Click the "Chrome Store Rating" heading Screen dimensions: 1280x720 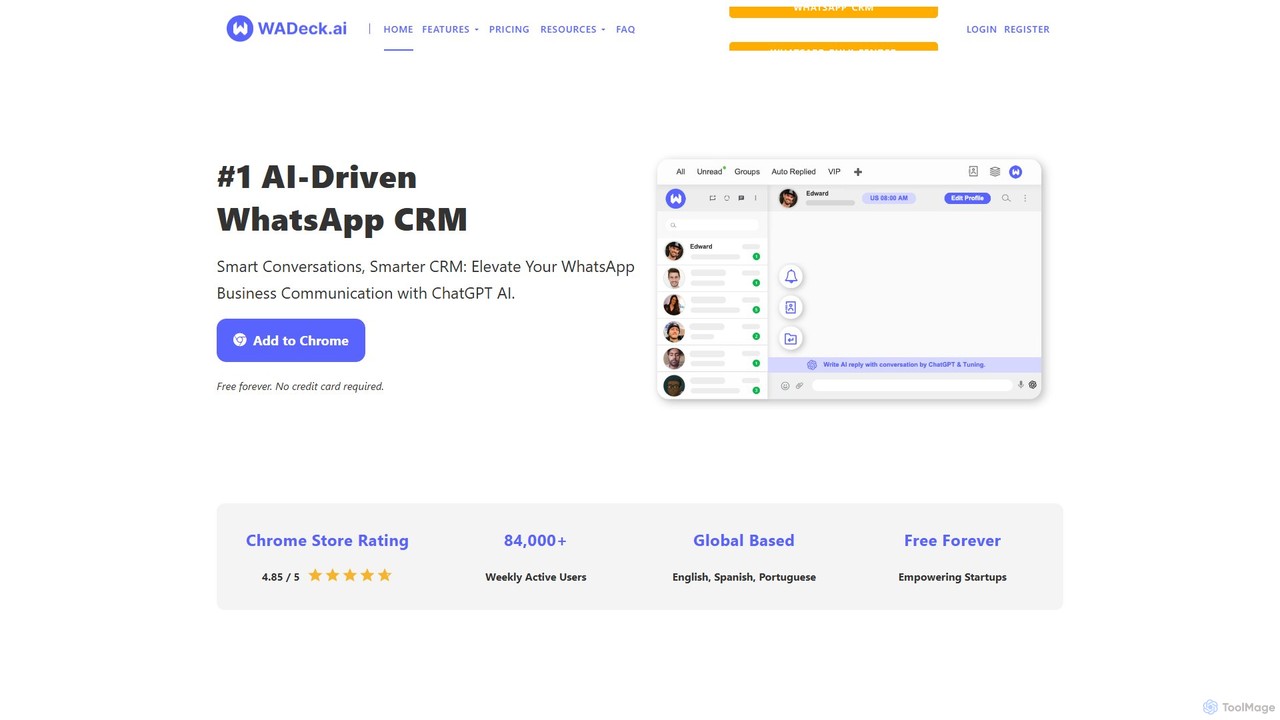click(x=327, y=540)
